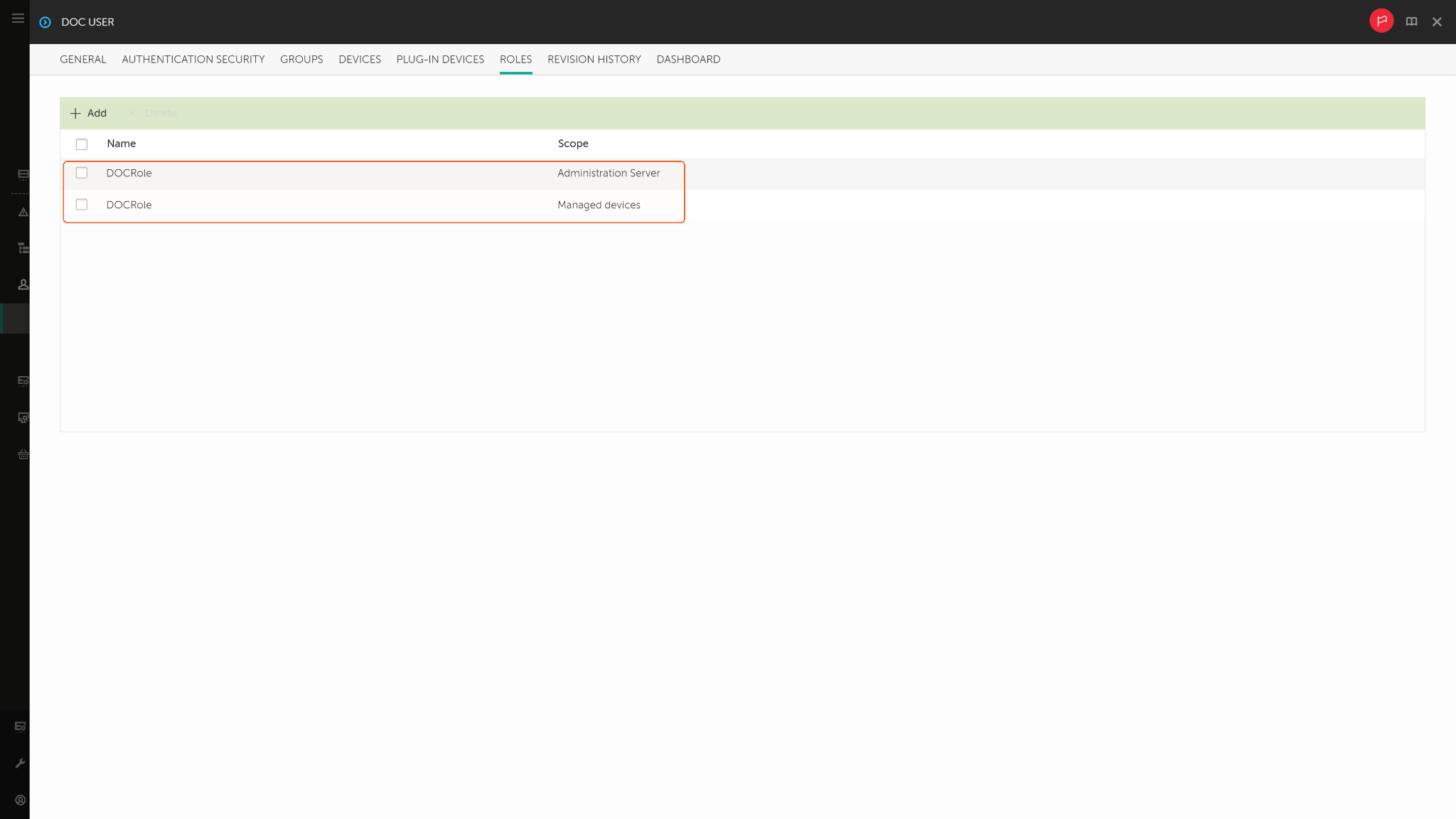The height and width of the screenshot is (819, 1456).
Task: Click the user silhouette sidebar icon
Action: click(x=23, y=284)
